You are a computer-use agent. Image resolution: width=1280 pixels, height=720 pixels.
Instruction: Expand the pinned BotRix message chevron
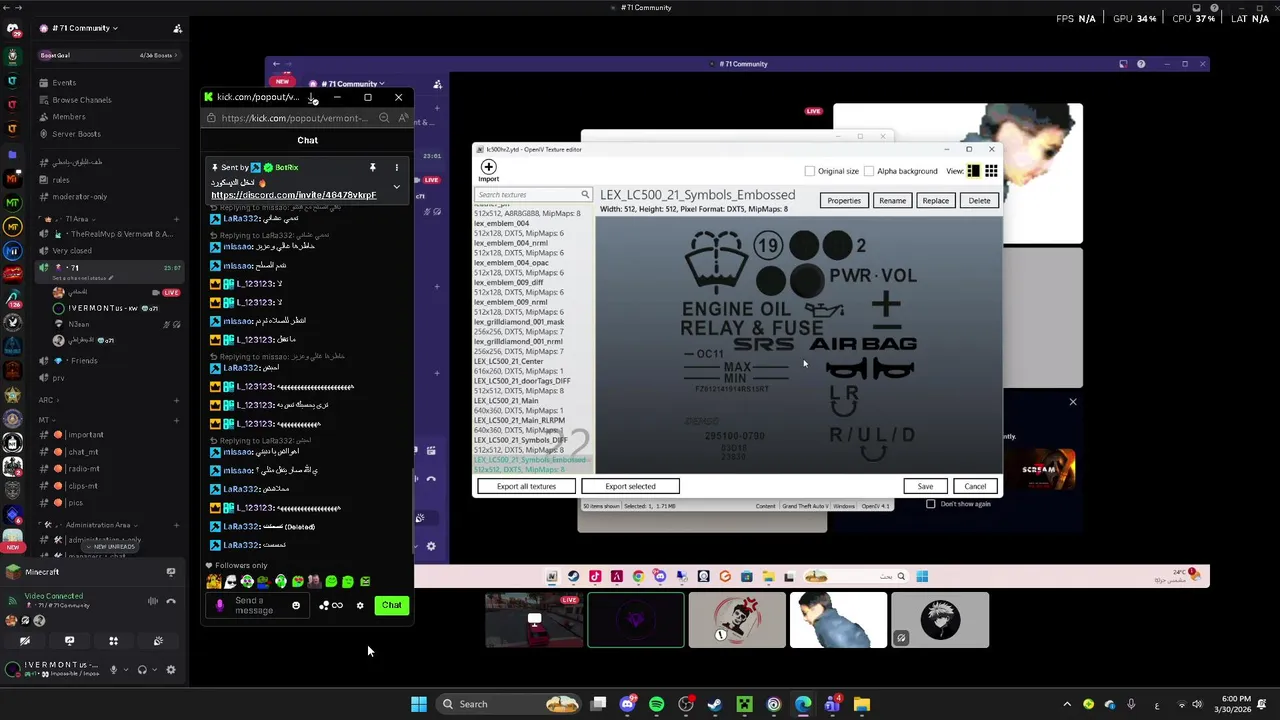point(396,187)
